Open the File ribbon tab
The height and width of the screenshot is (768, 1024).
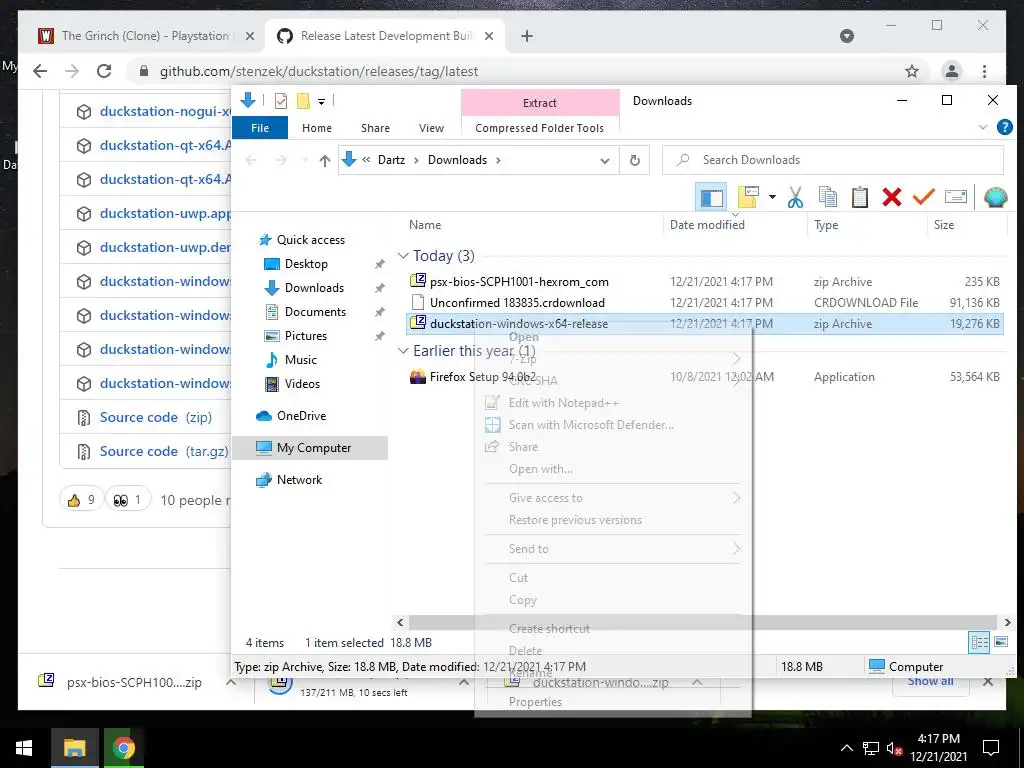point(260,128)
